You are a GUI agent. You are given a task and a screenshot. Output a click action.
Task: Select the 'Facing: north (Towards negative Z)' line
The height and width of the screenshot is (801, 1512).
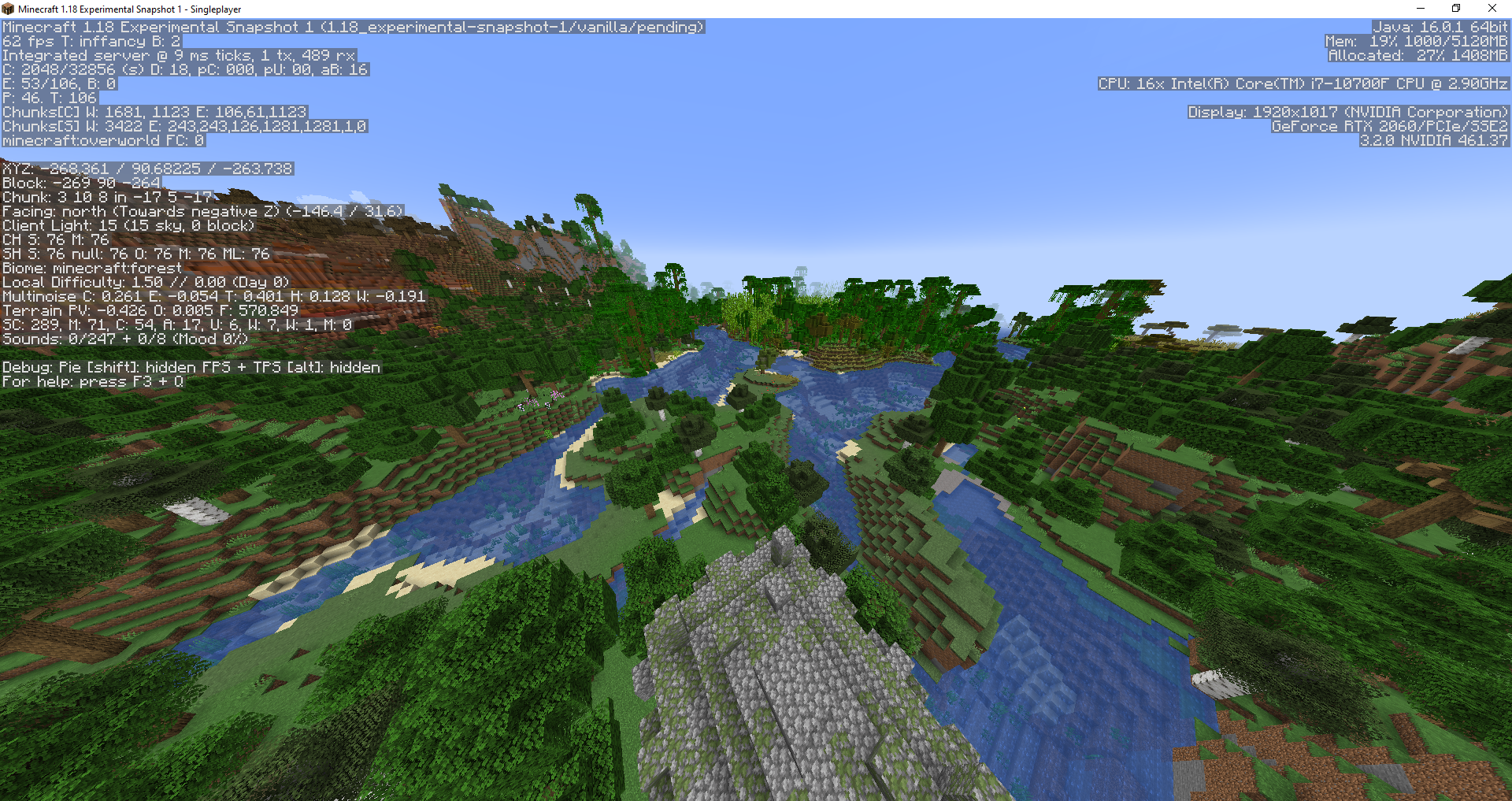pos(203,212)
